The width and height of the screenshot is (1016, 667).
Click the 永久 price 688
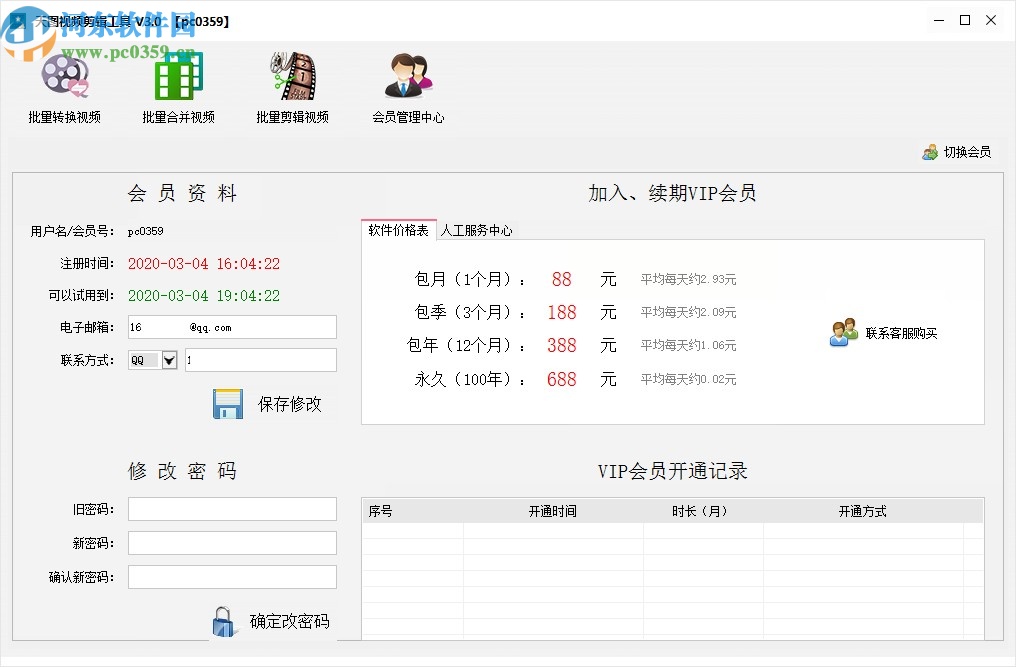tap(562, 379)
